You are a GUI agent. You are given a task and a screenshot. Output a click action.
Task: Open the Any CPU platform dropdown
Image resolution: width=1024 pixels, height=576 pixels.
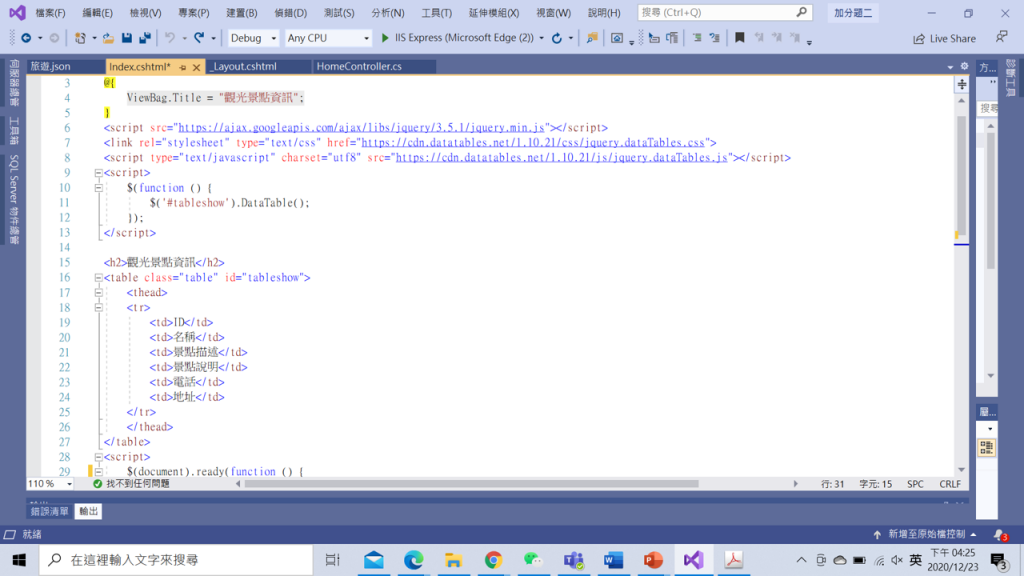[x=328, y=39]
